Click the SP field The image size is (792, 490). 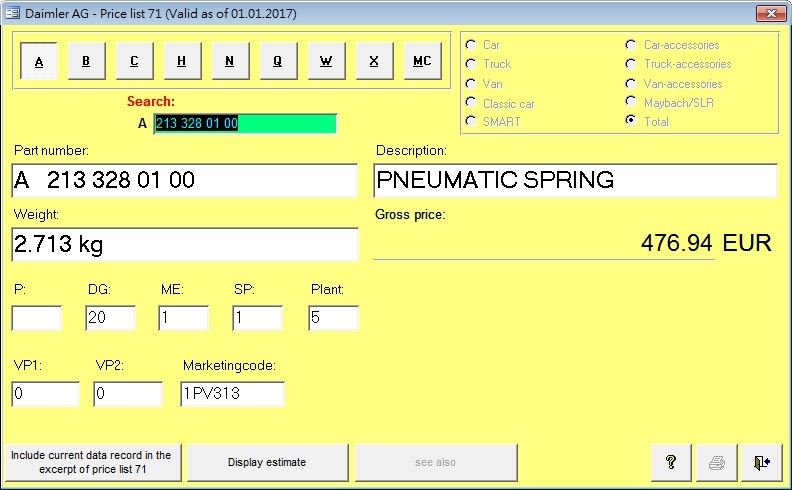pos(257,318)
